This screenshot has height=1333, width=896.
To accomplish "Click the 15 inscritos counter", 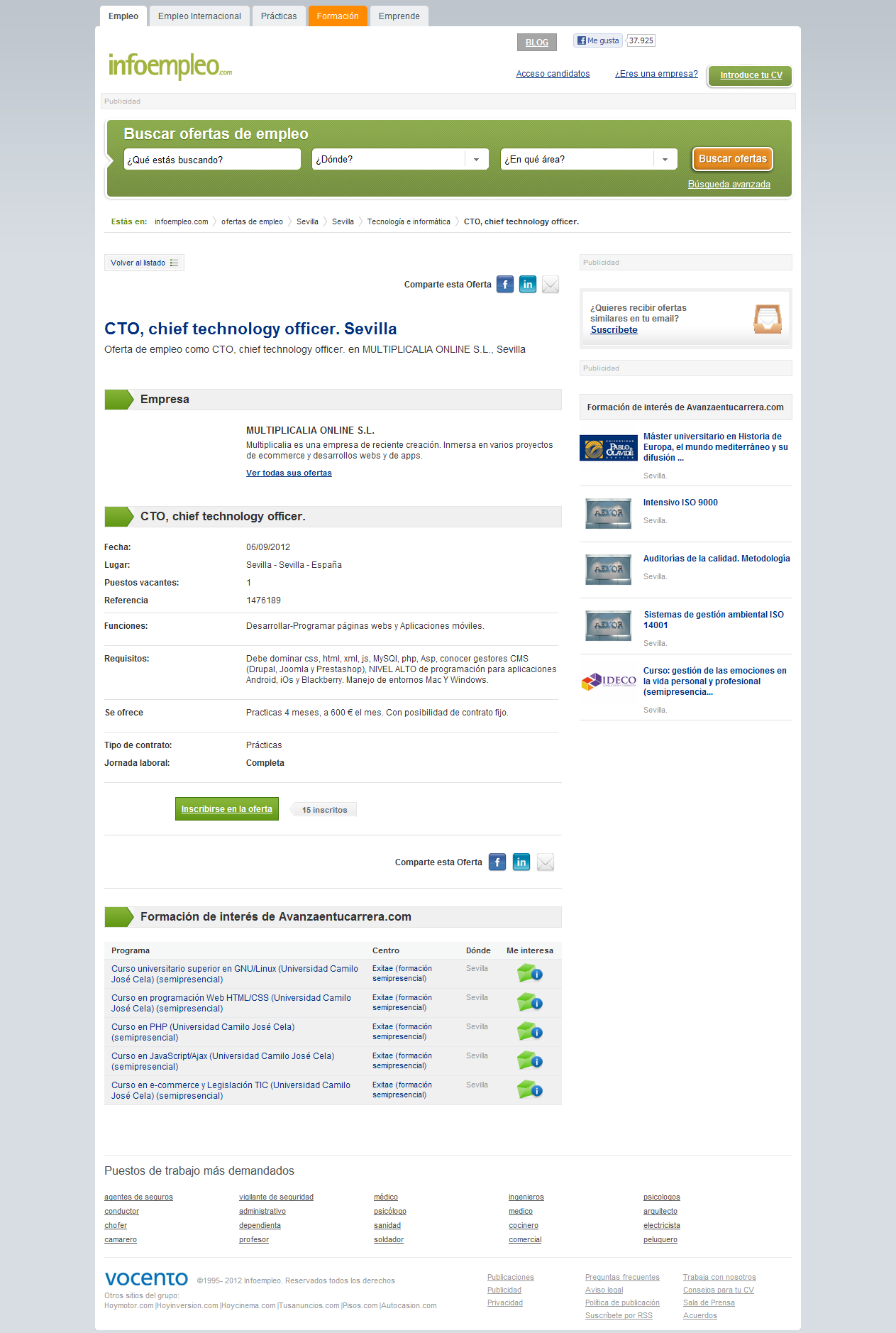I will (x=324, y=810).
